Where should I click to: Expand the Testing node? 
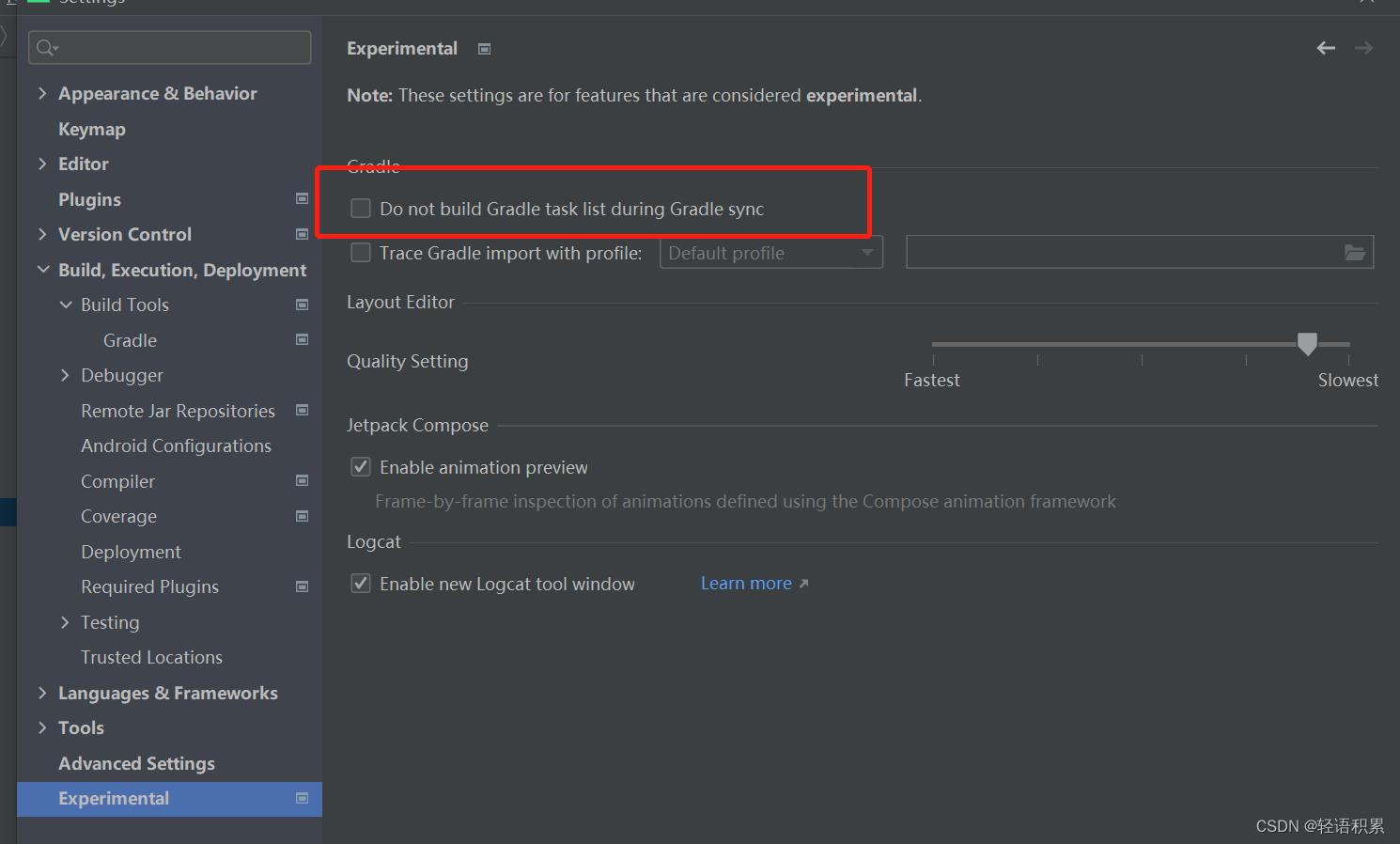[x=65, y=622]
